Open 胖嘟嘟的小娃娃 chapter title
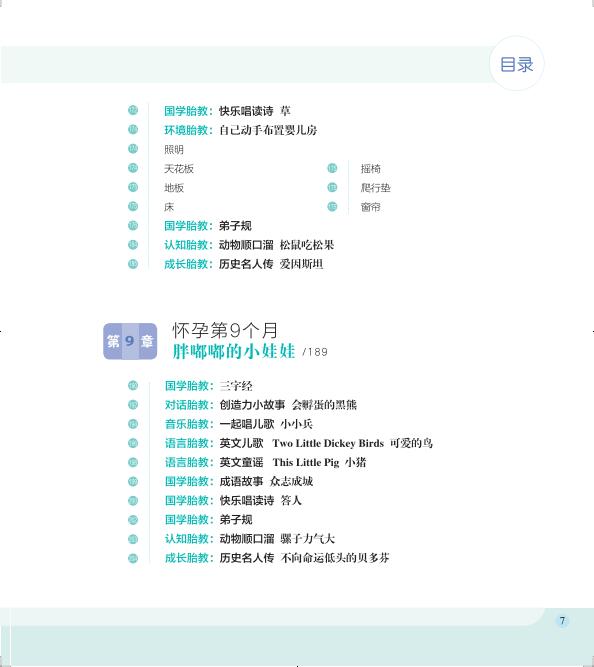 [x=234, y=351]
